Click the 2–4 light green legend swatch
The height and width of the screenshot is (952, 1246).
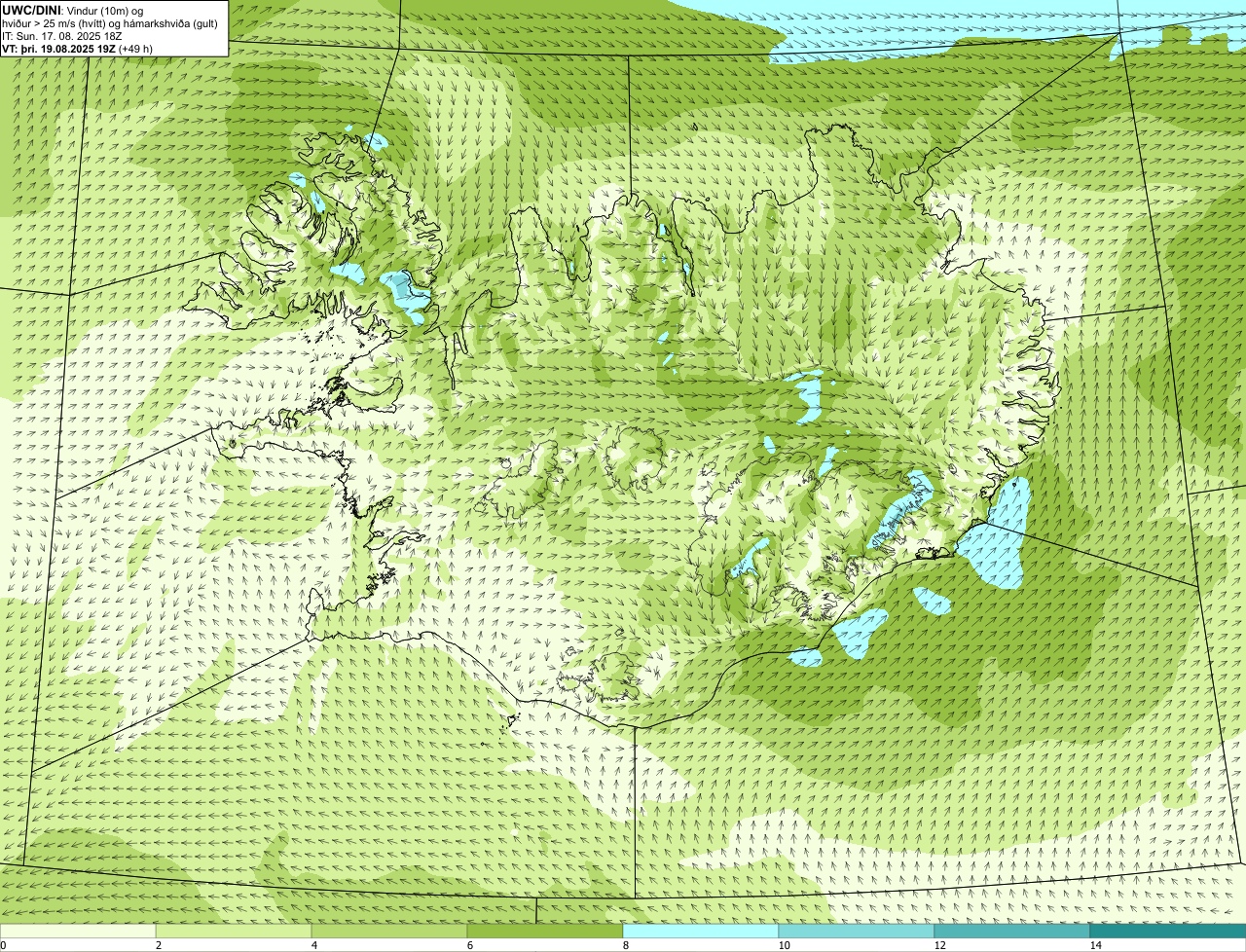tap(234, 931)
